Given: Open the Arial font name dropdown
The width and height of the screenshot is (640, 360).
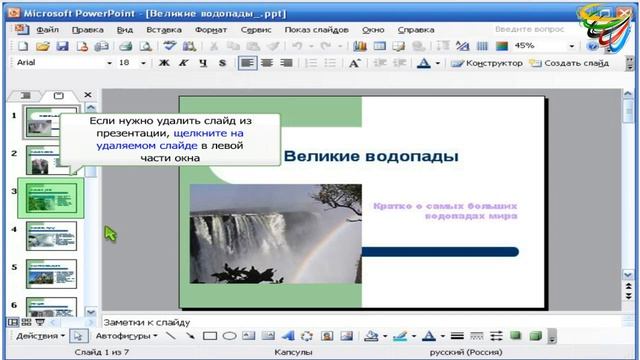Looking at the screenshot, I should (x=109, y=63).
